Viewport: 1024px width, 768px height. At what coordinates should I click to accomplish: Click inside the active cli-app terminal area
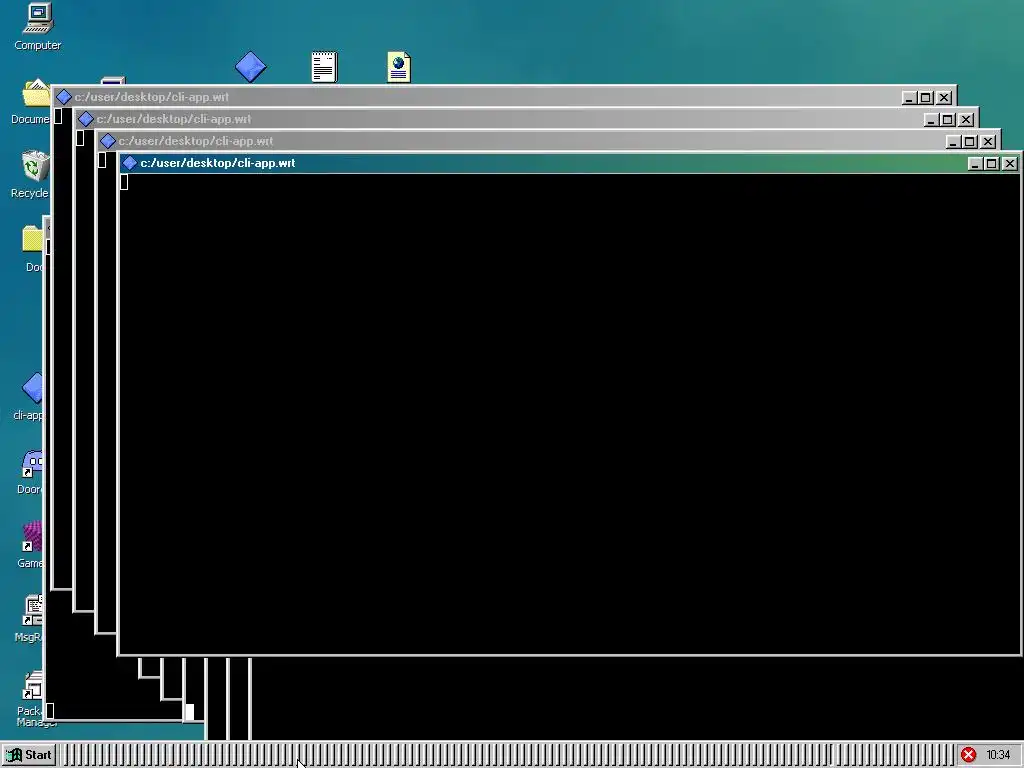pos(569,414)
